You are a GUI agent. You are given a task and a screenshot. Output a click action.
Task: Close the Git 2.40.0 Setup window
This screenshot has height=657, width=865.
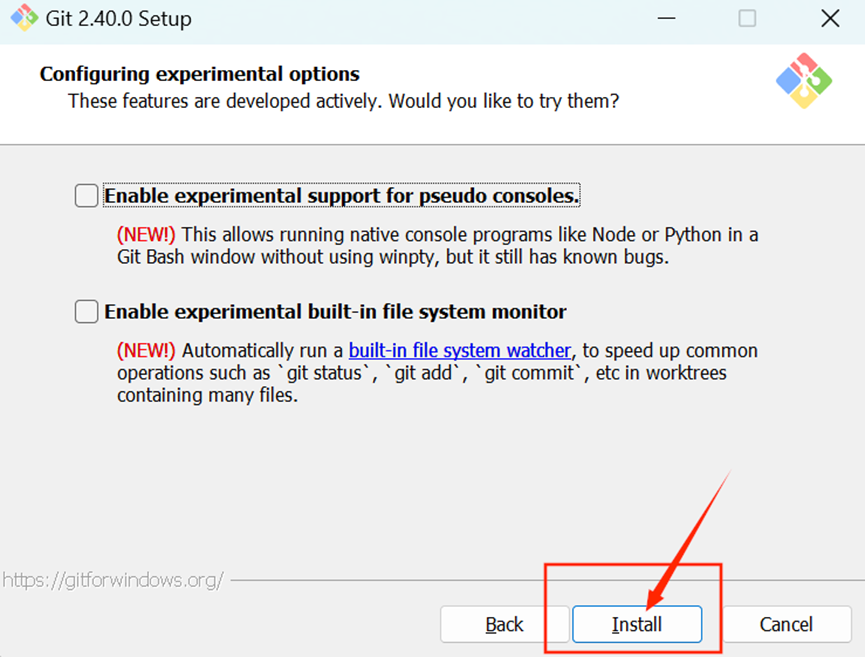coord(829,18)
